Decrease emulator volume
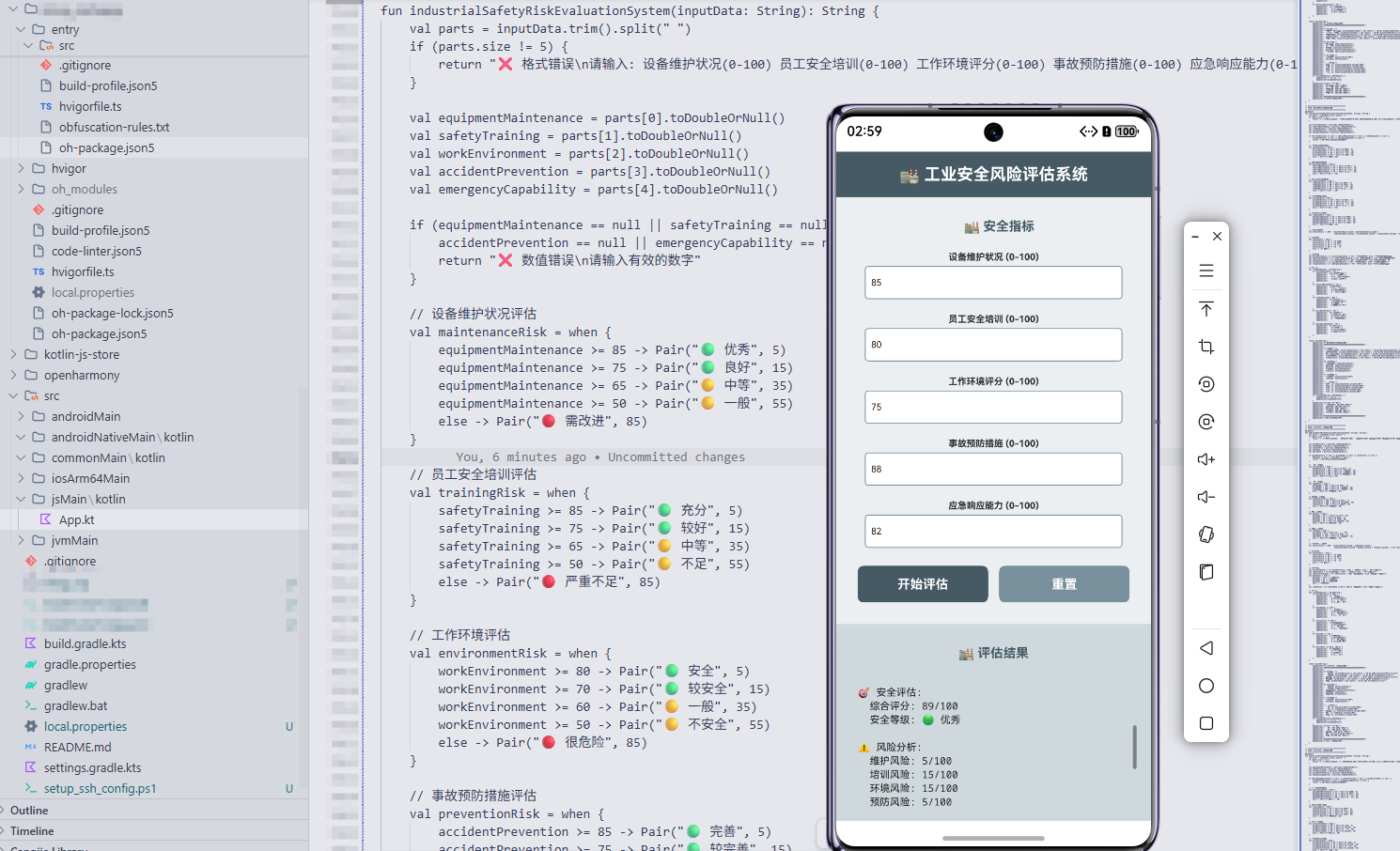1400x851 pixels. tap(1206, 496)
